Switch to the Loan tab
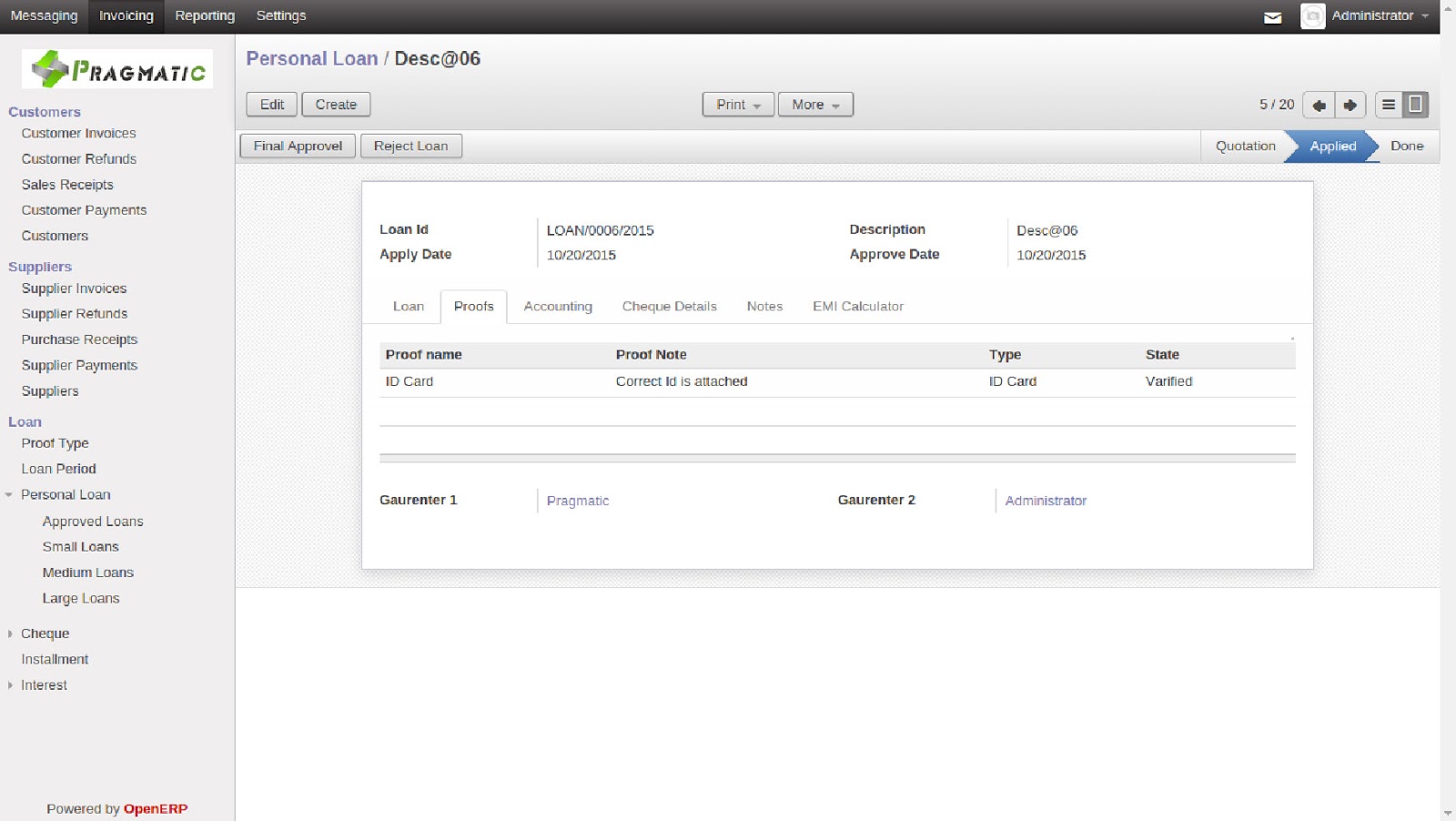Viewport: 1456px width, 821px height. click(409, 307)
